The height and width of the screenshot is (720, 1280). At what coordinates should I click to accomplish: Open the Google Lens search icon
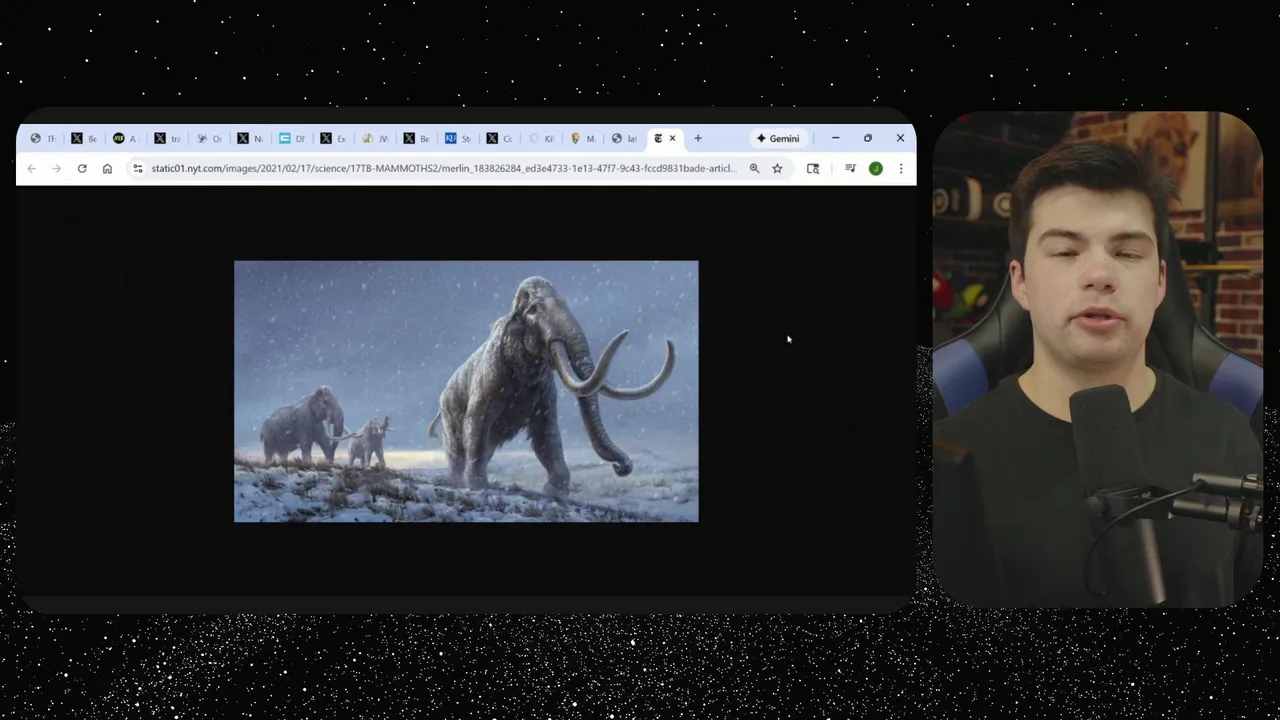(813, 169)
